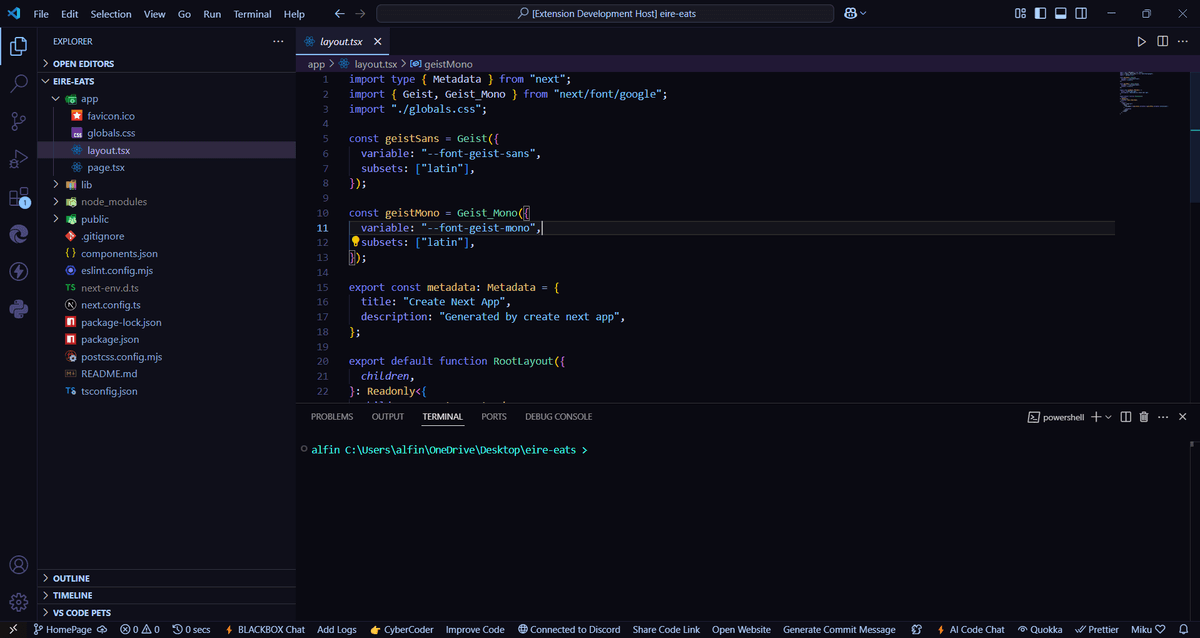Open errors and warnings count in status bar
Screen dimensions: 1200x638
tap(139, 630)
